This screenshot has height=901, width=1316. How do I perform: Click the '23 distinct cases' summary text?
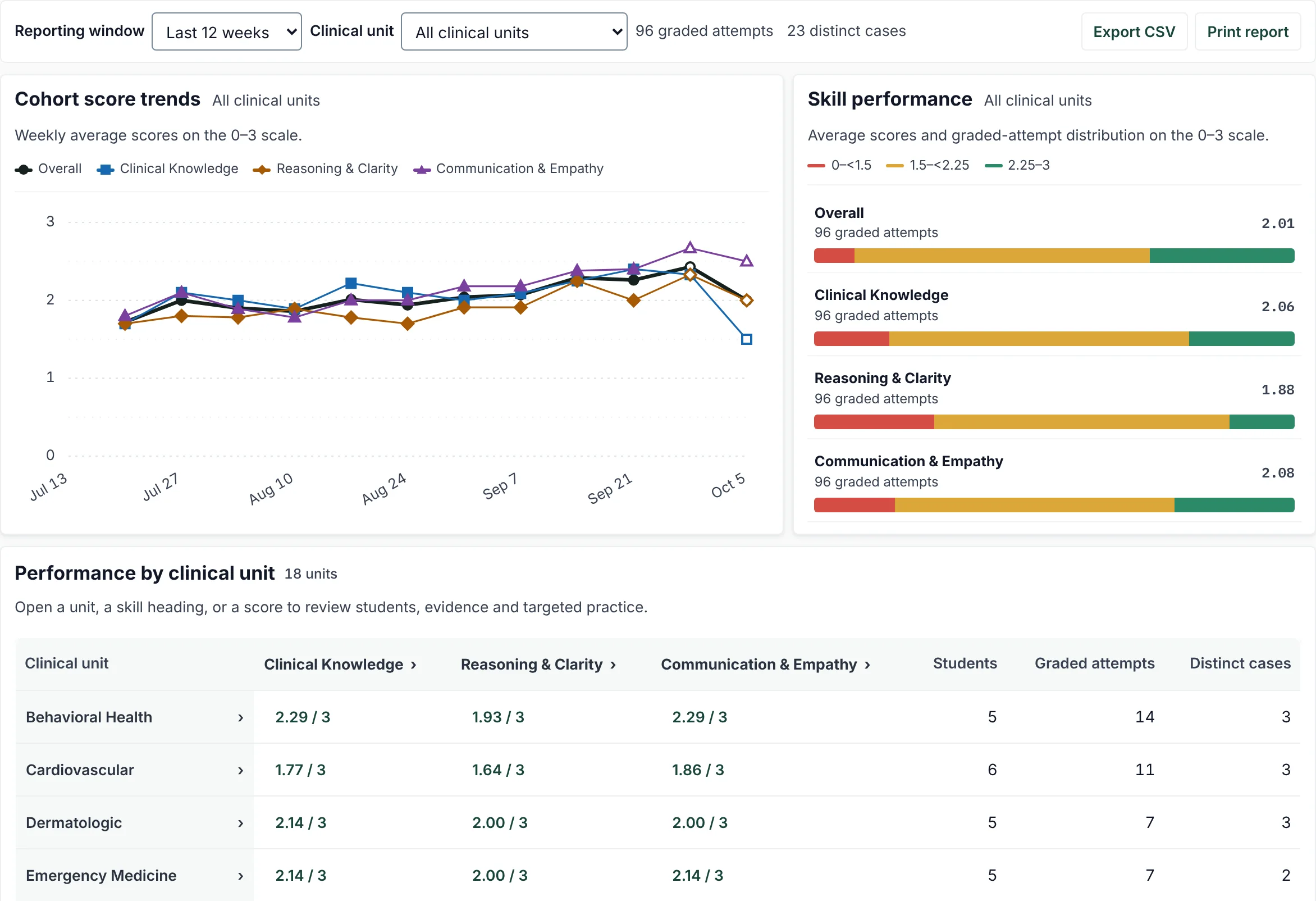pos(847,31)
